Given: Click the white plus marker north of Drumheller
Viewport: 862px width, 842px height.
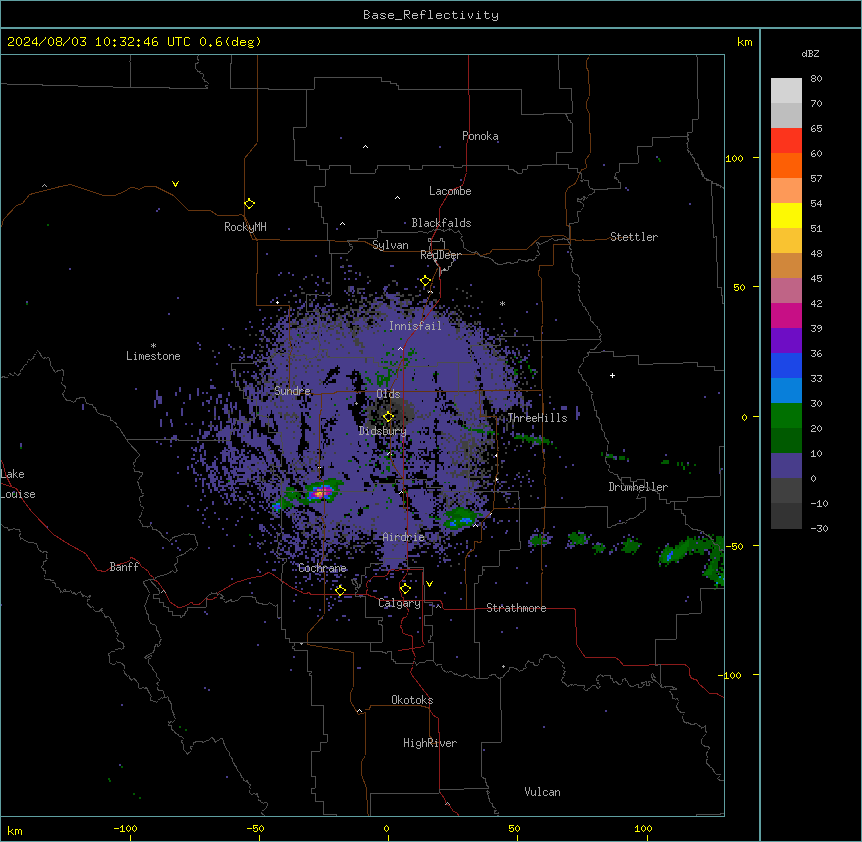Looking at the screenshot, I should point(612,375).
